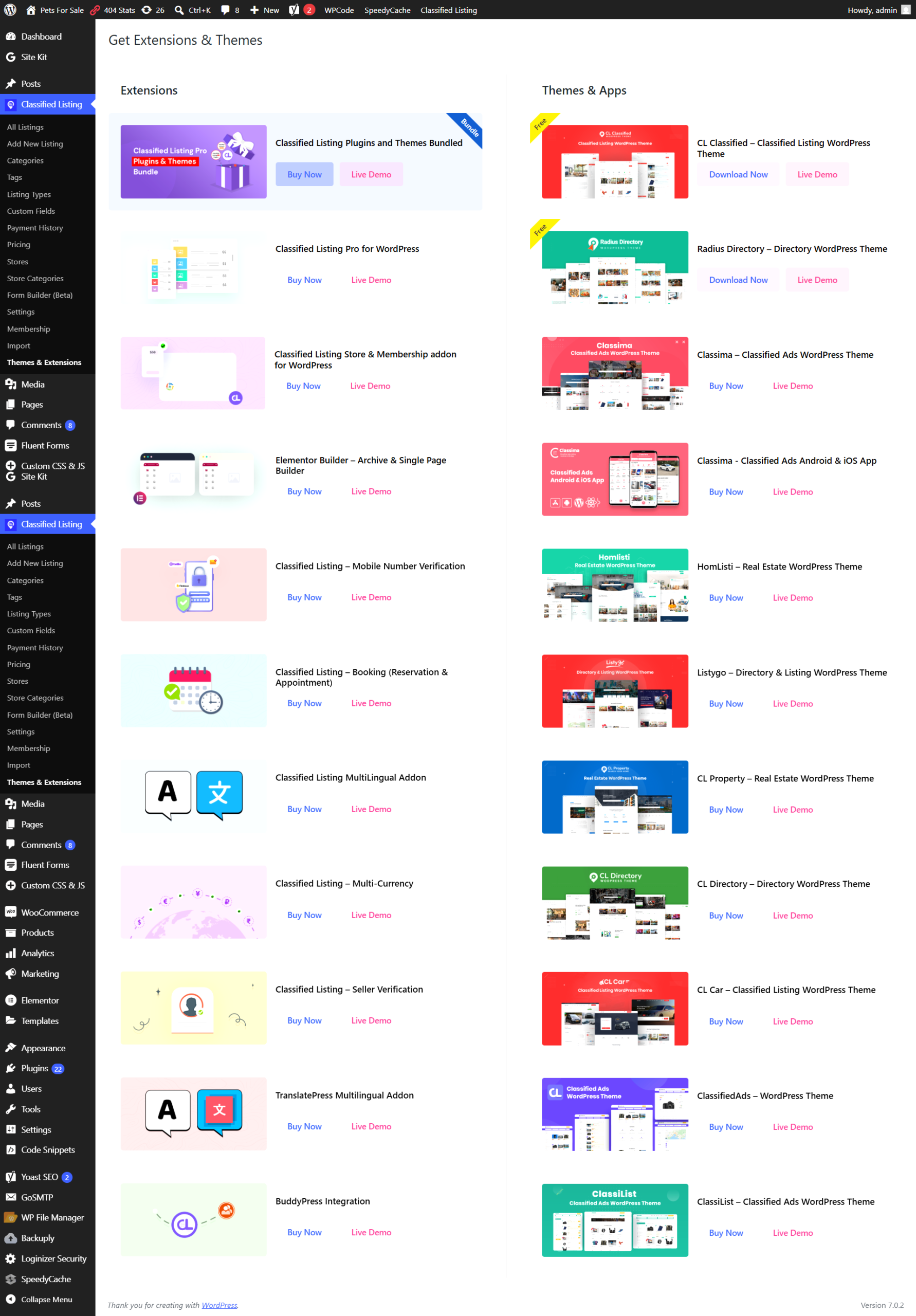Open the admin bar comments bubble showing 8
916x1316 pixels.
(x=225, y=10)
